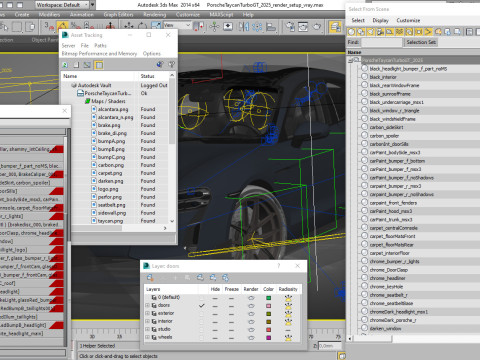Click the teapot Render Production icon
480x360 pixels.
(x=317, y=26)
